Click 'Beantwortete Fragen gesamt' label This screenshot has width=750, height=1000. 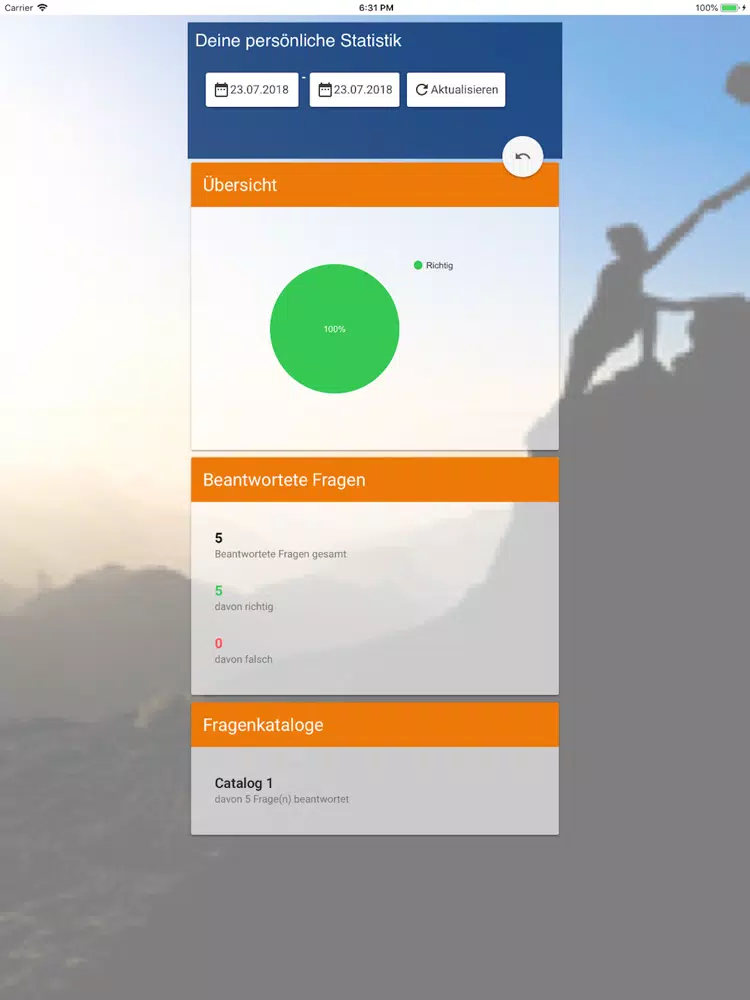[281, 554]
